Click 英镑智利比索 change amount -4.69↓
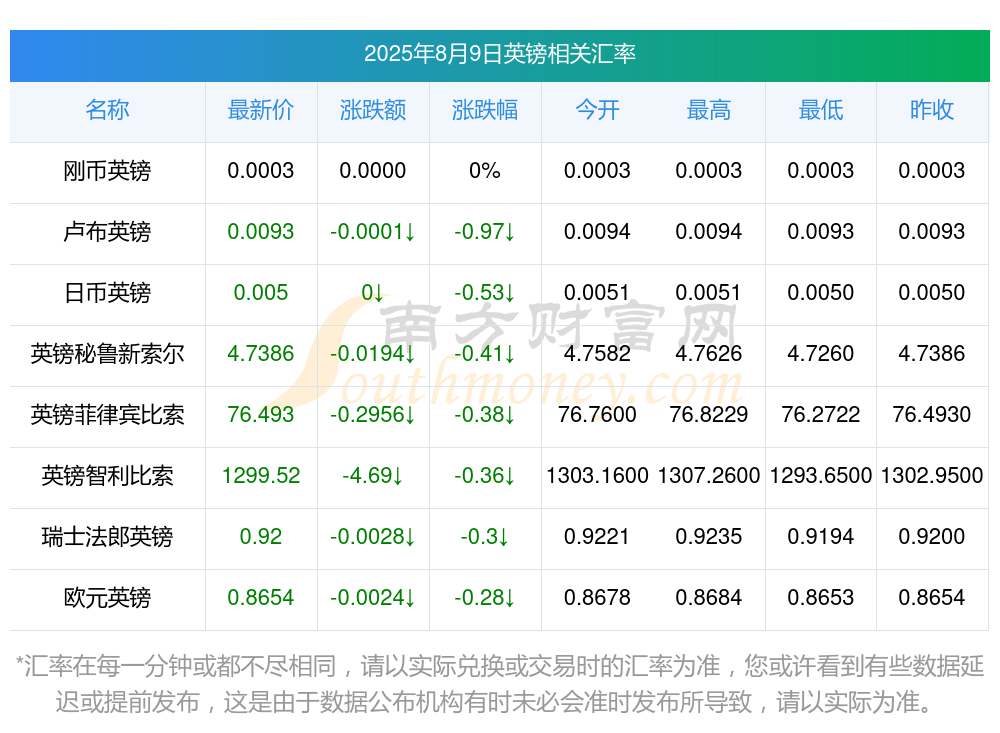The image size is (1000, 733). tap(373, 476)
